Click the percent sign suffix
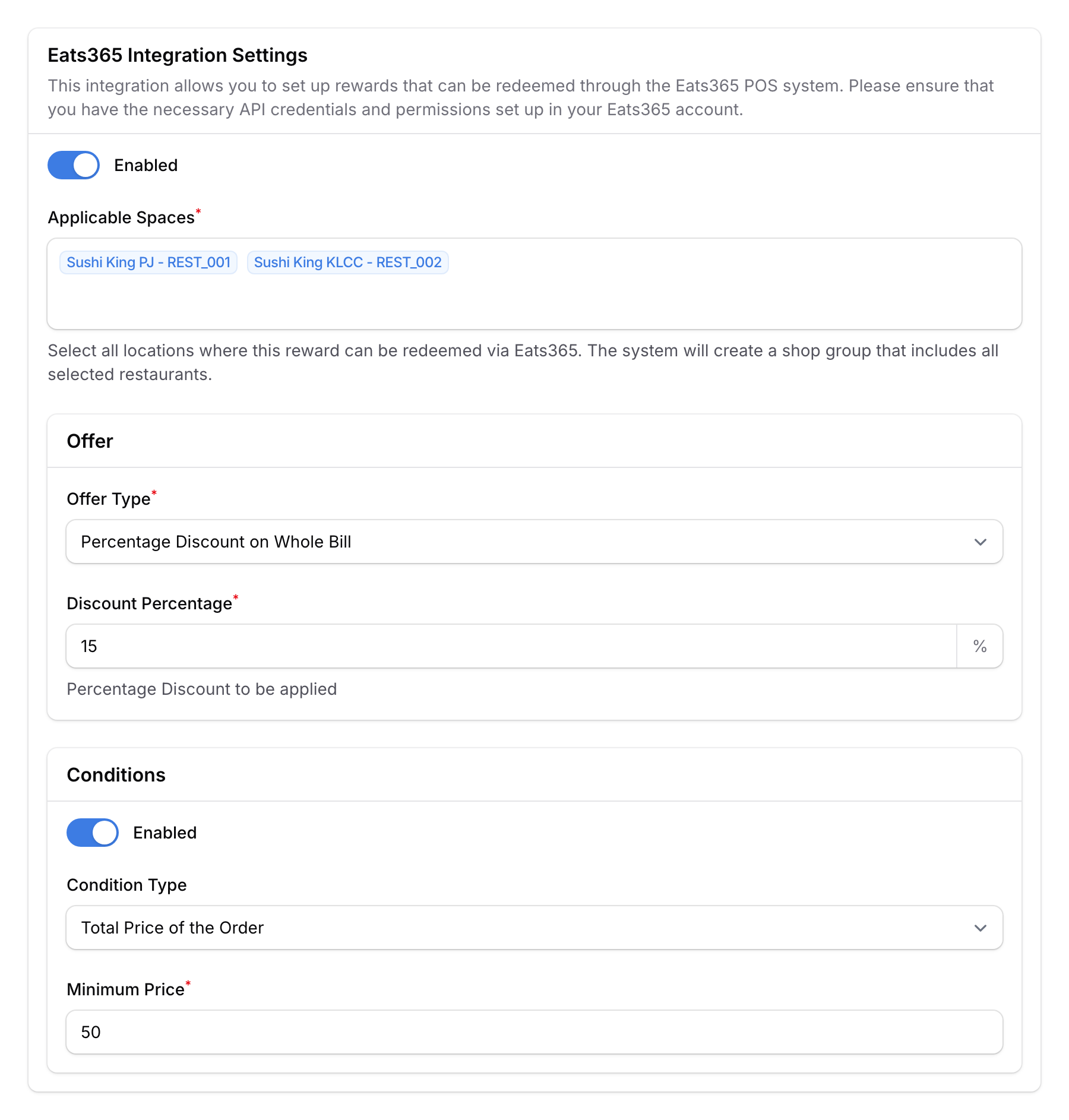This screenshot has width=1069, height=1120. tap(980, 646)
